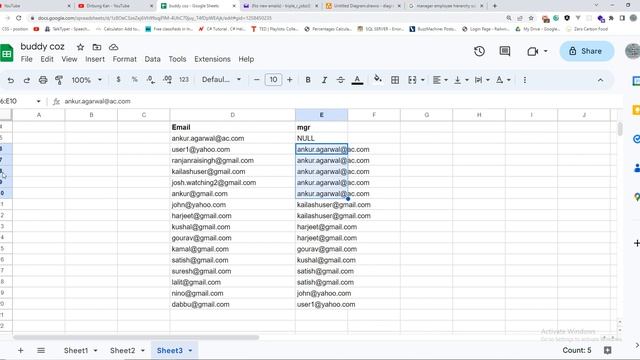Collapse the menus with chevron arrow
The image size is (640, 360).
[600, 80]
